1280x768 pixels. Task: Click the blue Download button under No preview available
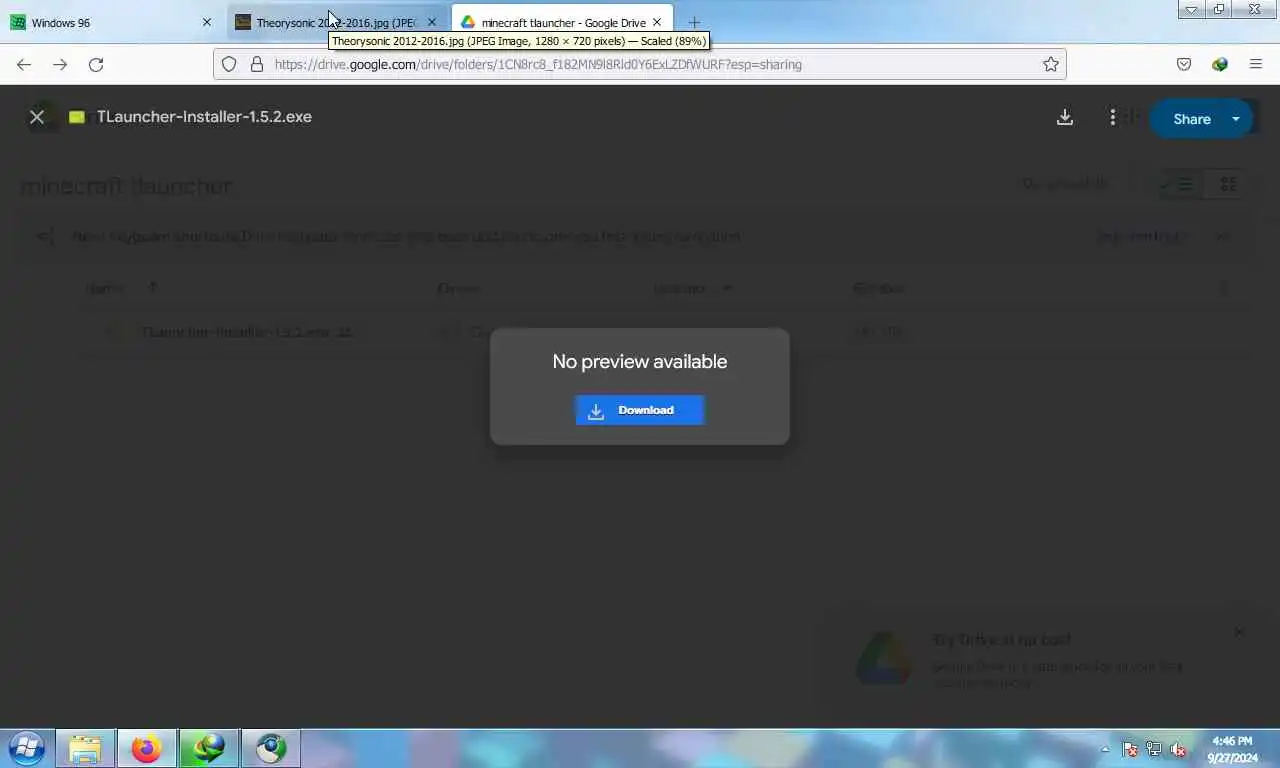[x=640, y=410]
